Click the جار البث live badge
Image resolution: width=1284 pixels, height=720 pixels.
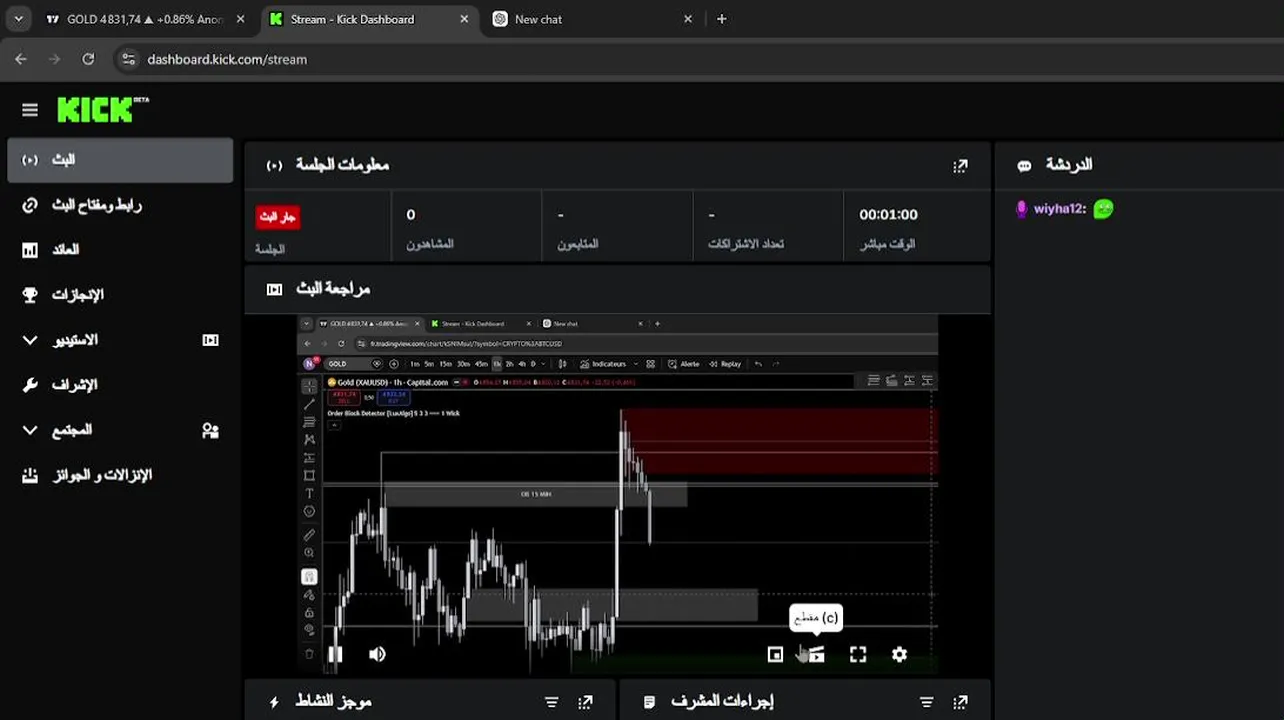[x=278, y=216]
